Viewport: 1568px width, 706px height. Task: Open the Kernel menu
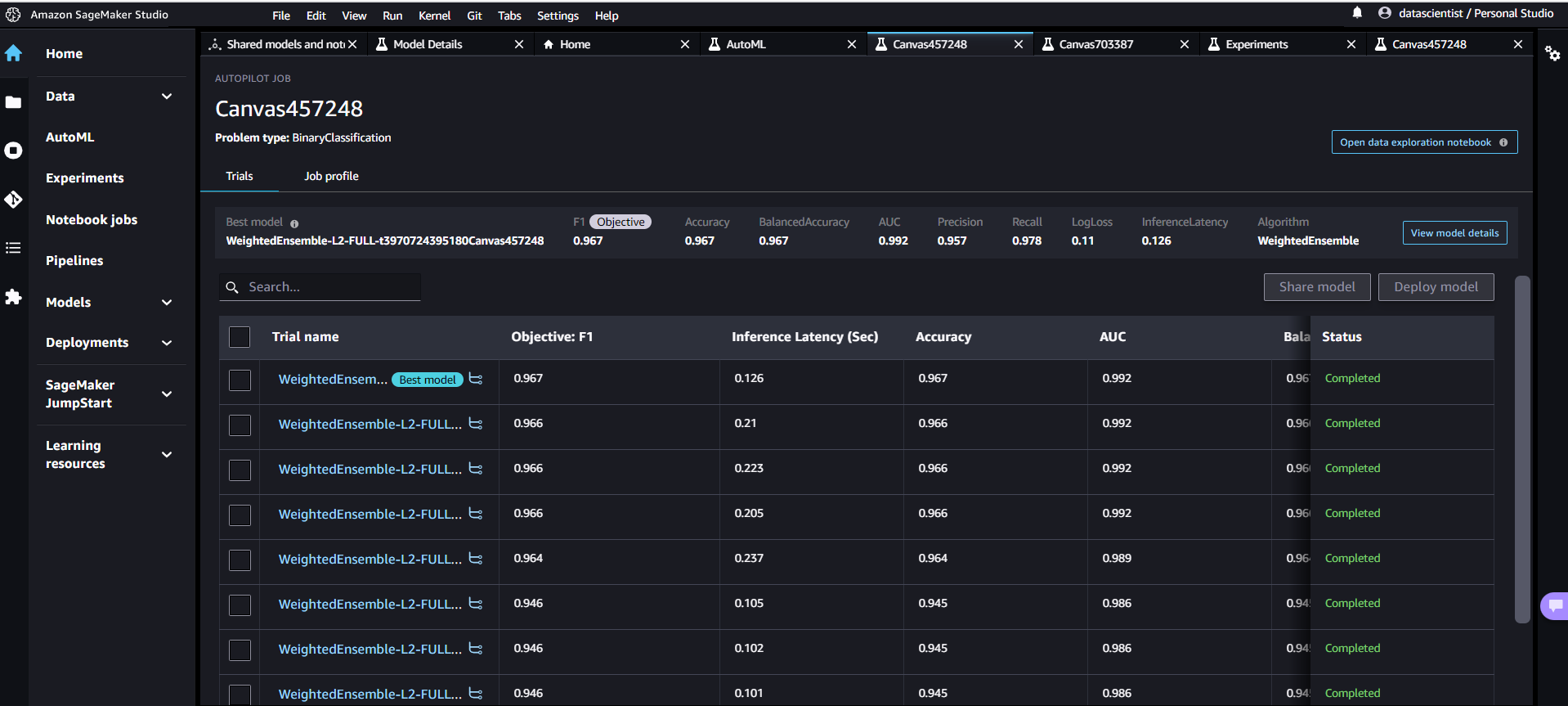(434, 16)
